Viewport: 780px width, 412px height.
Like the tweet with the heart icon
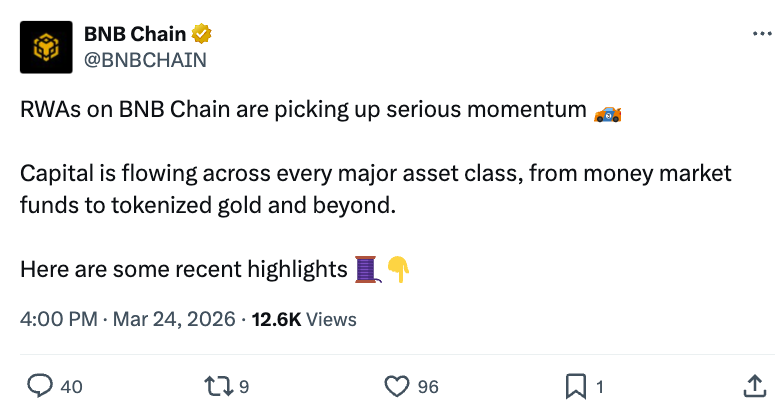(x=397, y=385)
